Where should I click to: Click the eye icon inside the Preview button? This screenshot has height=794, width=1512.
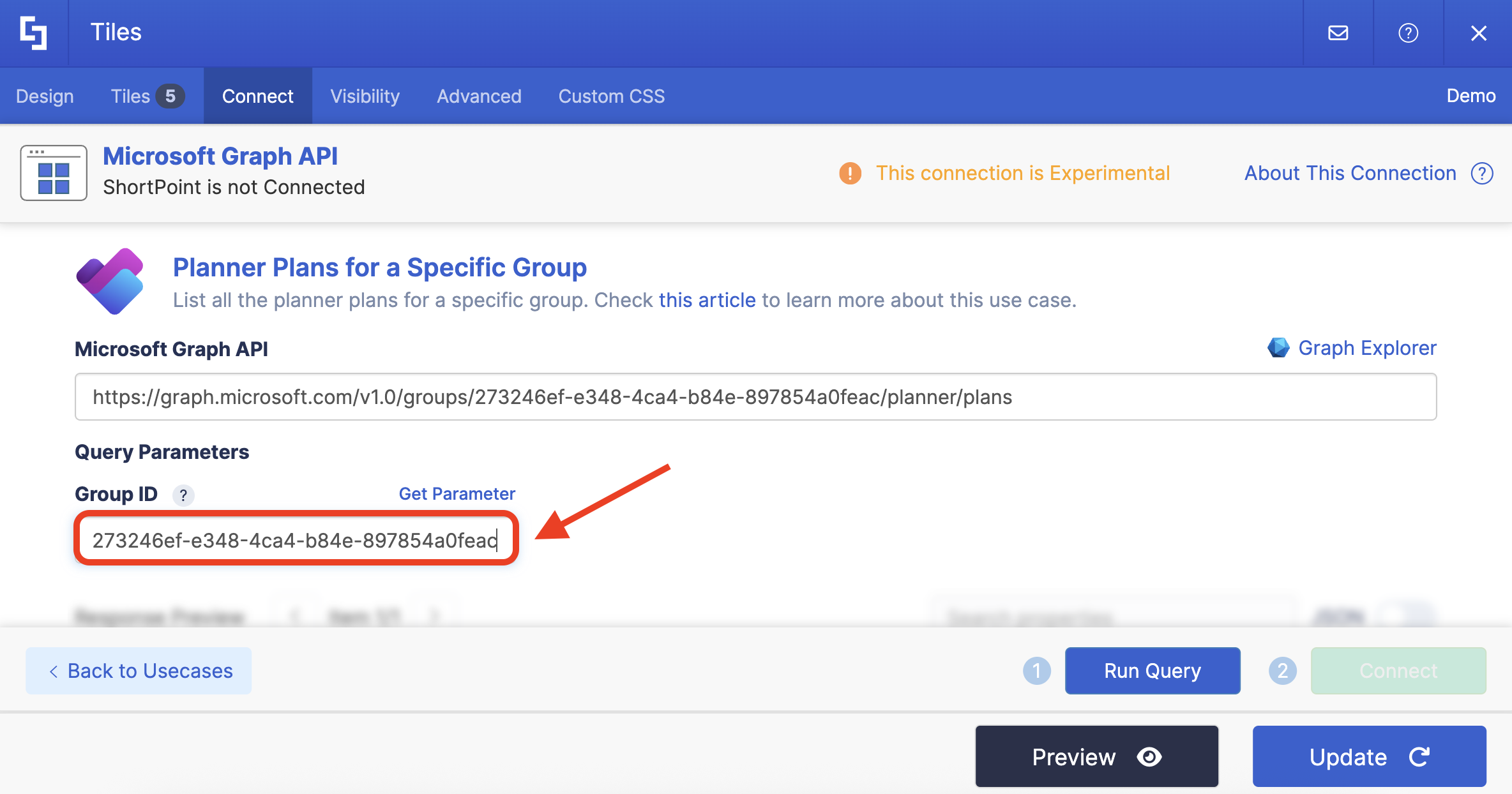tap(1149, 756)
